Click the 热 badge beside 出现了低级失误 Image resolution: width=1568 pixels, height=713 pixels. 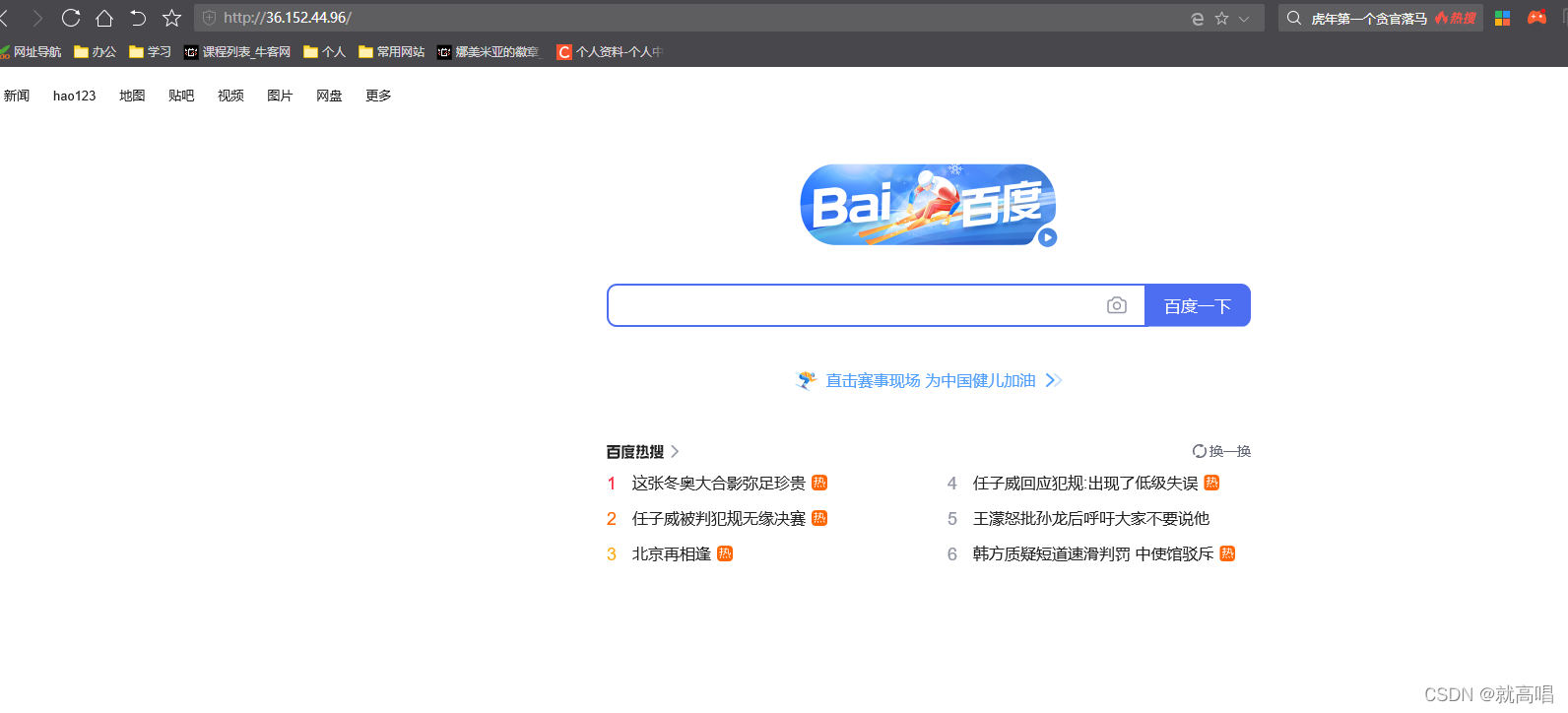(x=1211, y=483)
